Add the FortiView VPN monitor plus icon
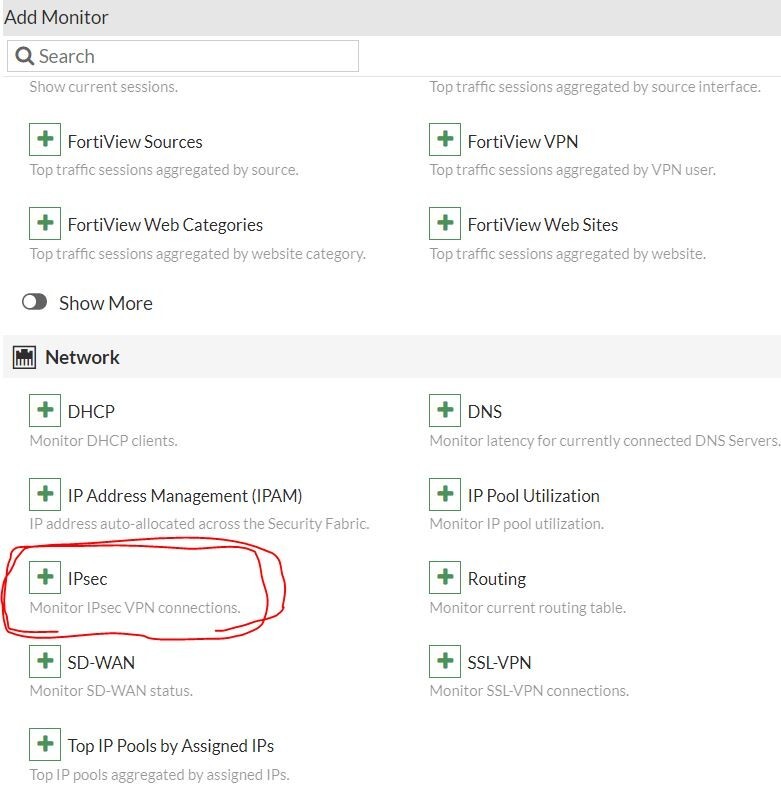The width and height of the screenshot is (781, 796). tap(445, 139)
